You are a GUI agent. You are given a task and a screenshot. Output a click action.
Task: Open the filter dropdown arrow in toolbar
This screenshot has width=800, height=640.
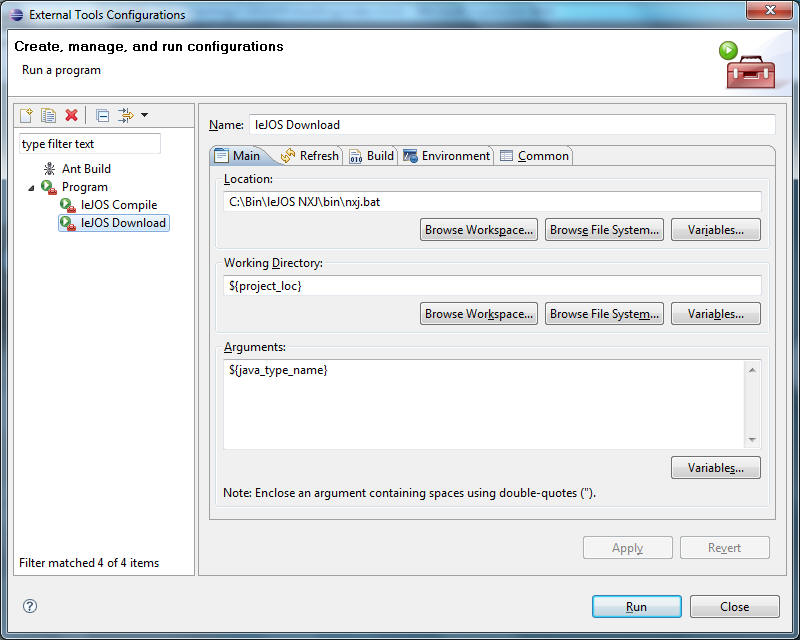(144, 115)
